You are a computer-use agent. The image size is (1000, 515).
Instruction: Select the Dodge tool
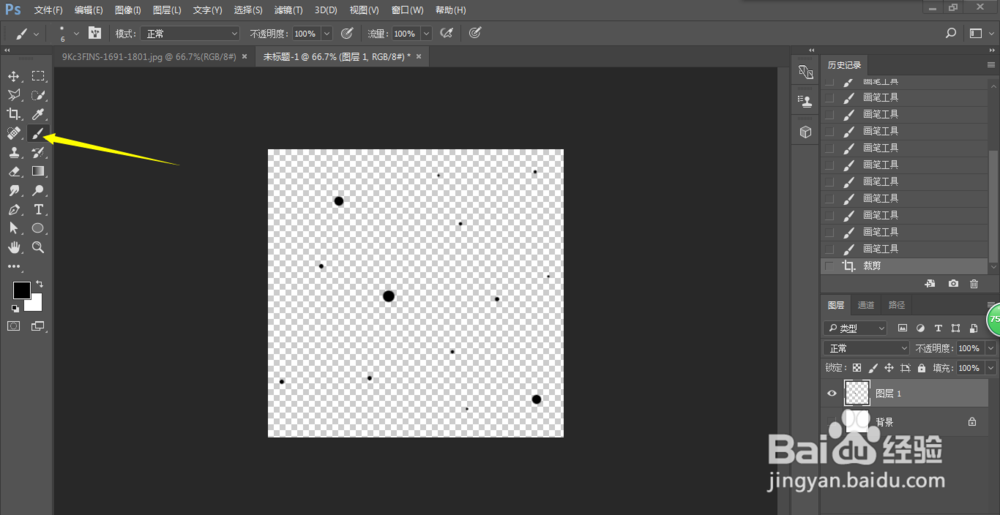click(38, 190)
